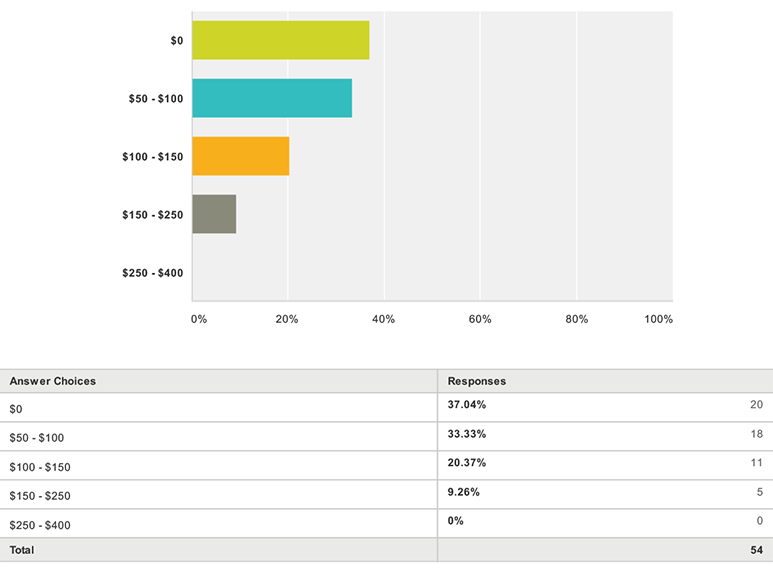Click the total count 54

pos(757,550)
